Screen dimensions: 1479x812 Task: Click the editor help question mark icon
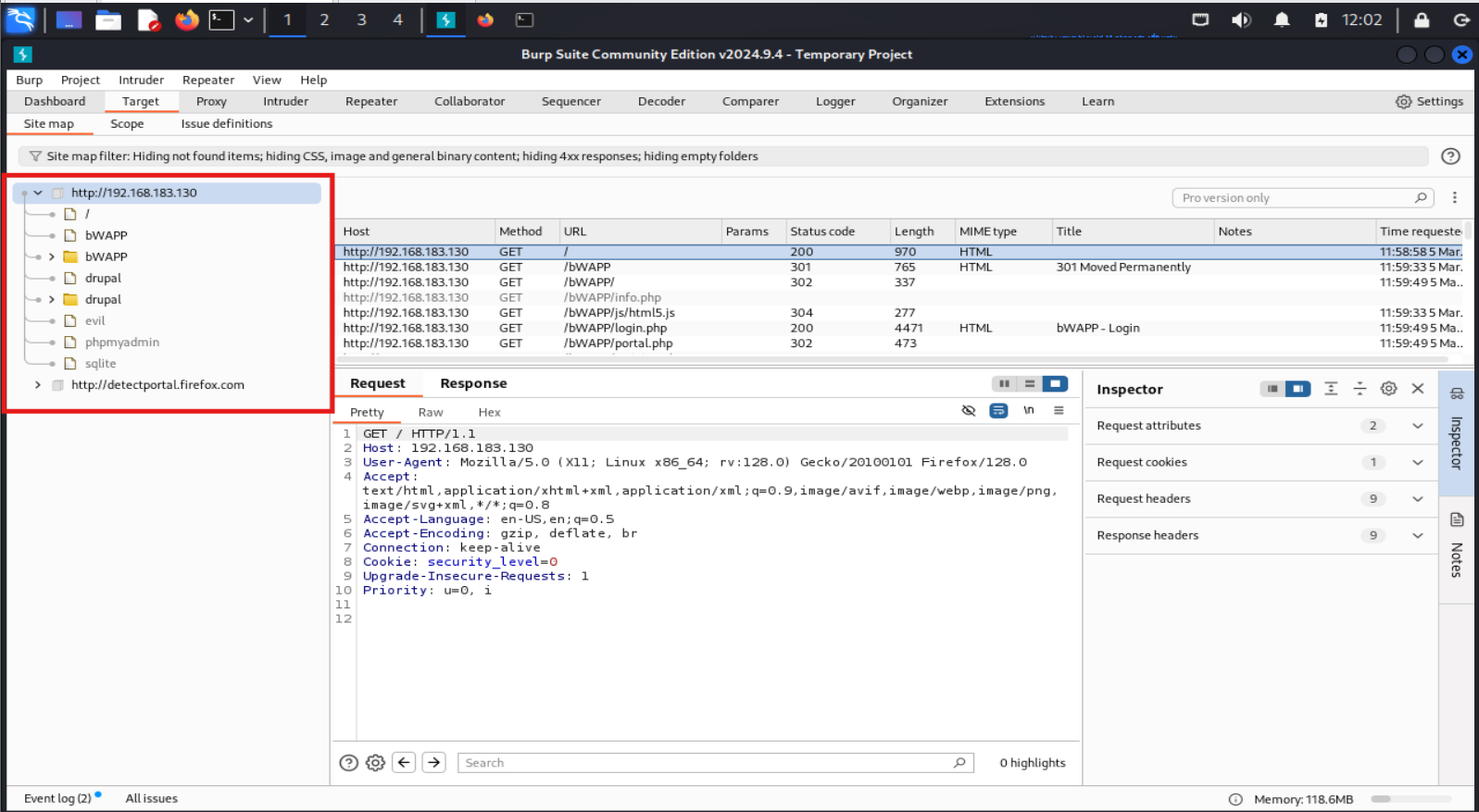pos(348,763)
